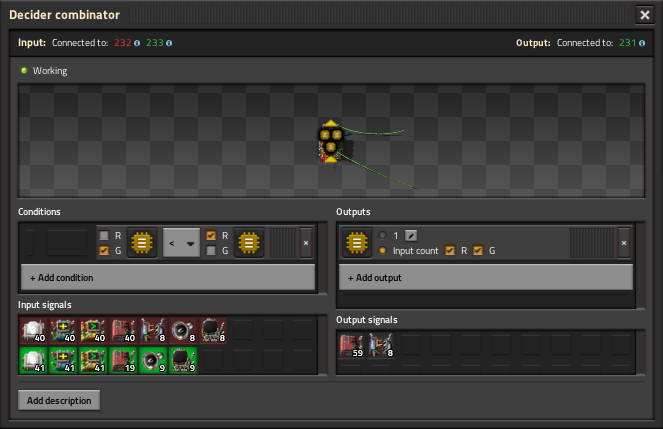The width and height of the screenshot is (663, 429).
Task: Click the Add output button
Action: click(x=485, y=277)
